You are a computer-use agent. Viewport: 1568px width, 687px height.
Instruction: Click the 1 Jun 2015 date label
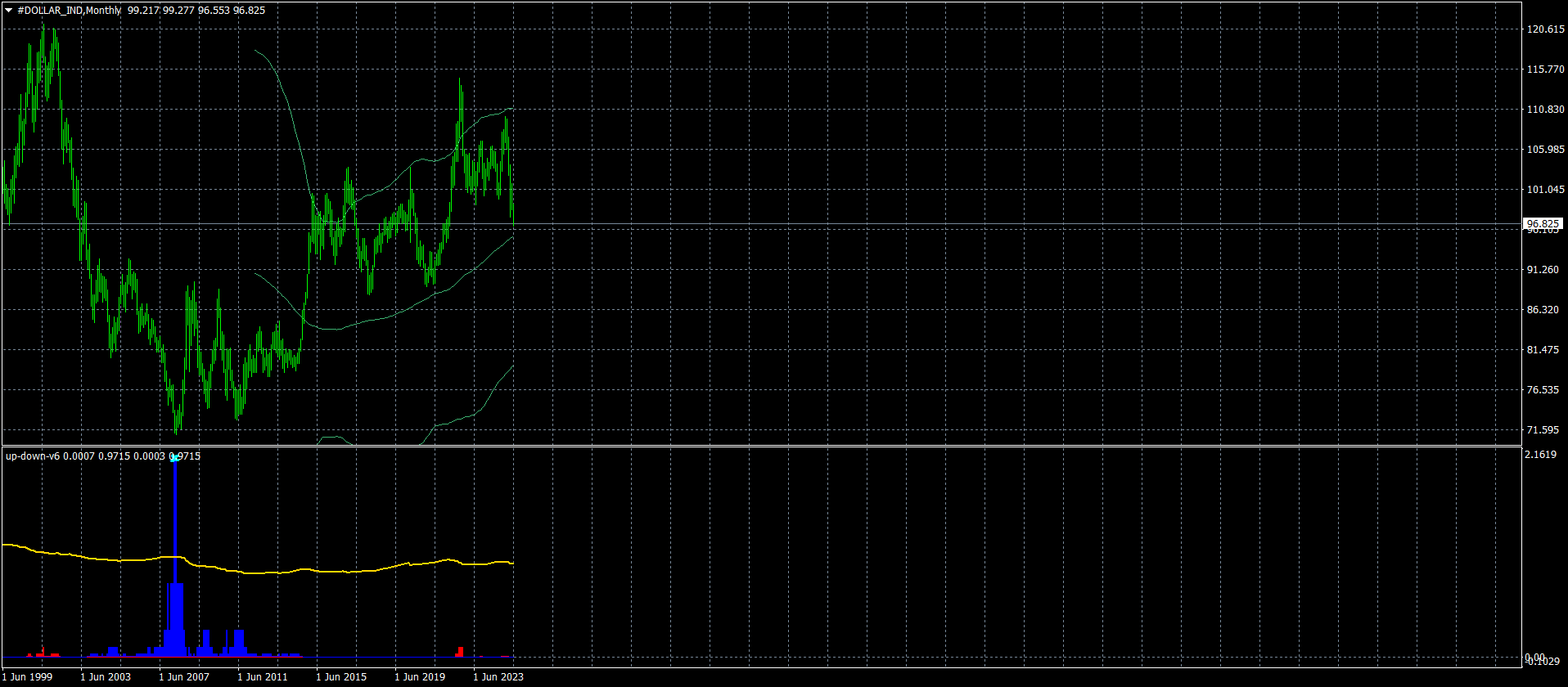coord(341,676)
